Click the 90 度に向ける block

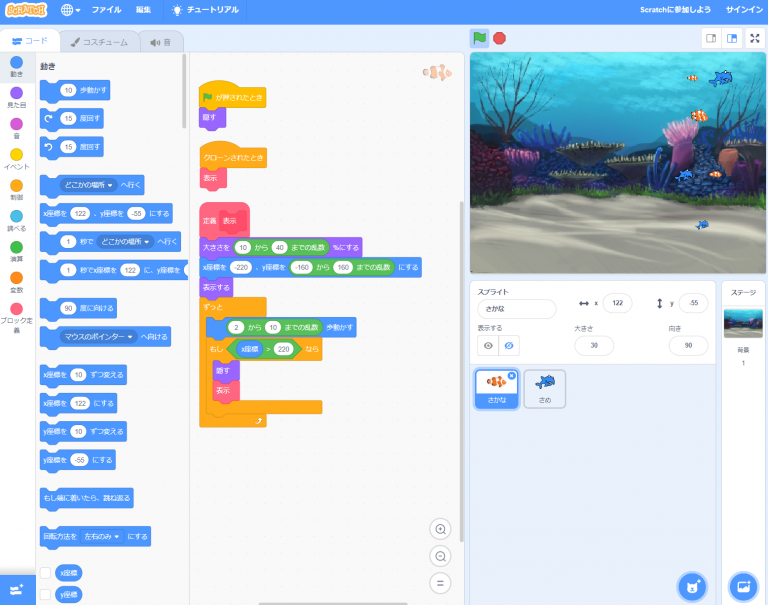click(x=78, y=308)
